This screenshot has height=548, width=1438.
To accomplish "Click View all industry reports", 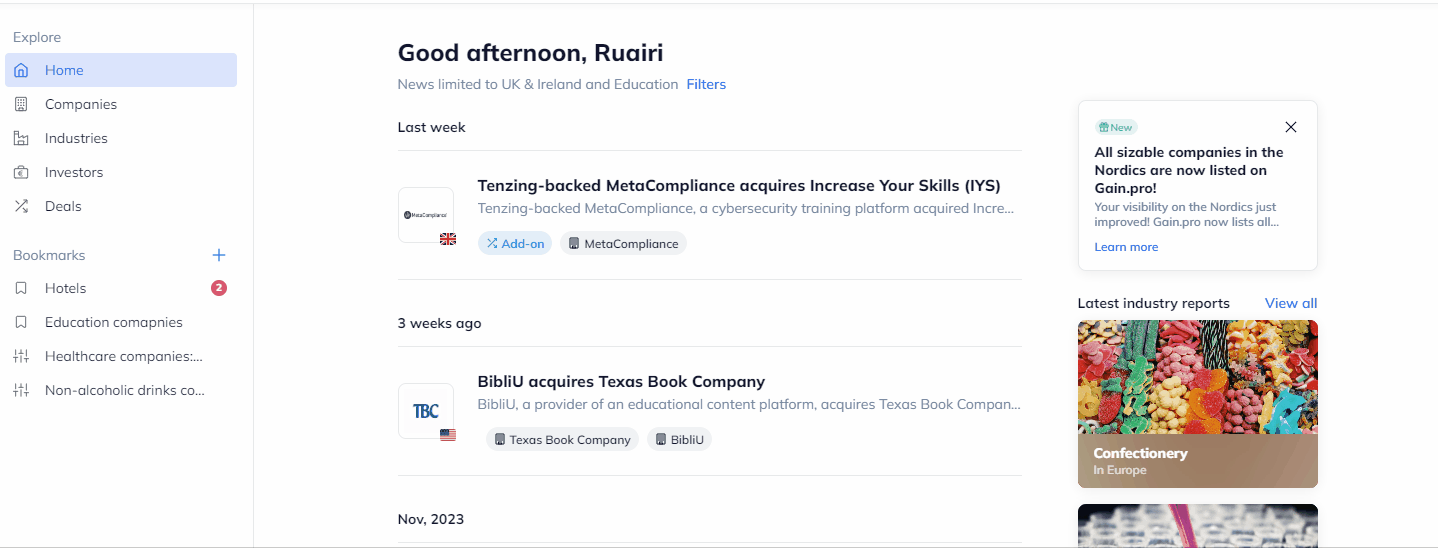I will (1291, 303).
